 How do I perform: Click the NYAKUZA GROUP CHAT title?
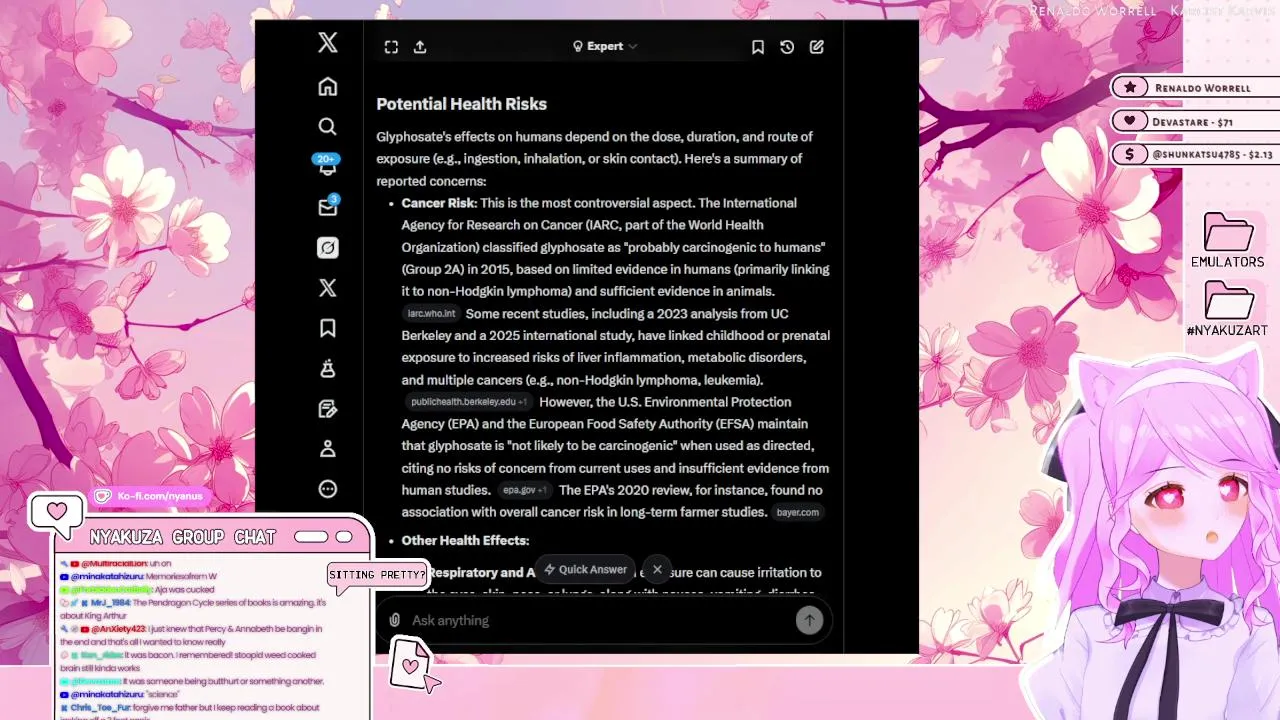click(183, 538)
